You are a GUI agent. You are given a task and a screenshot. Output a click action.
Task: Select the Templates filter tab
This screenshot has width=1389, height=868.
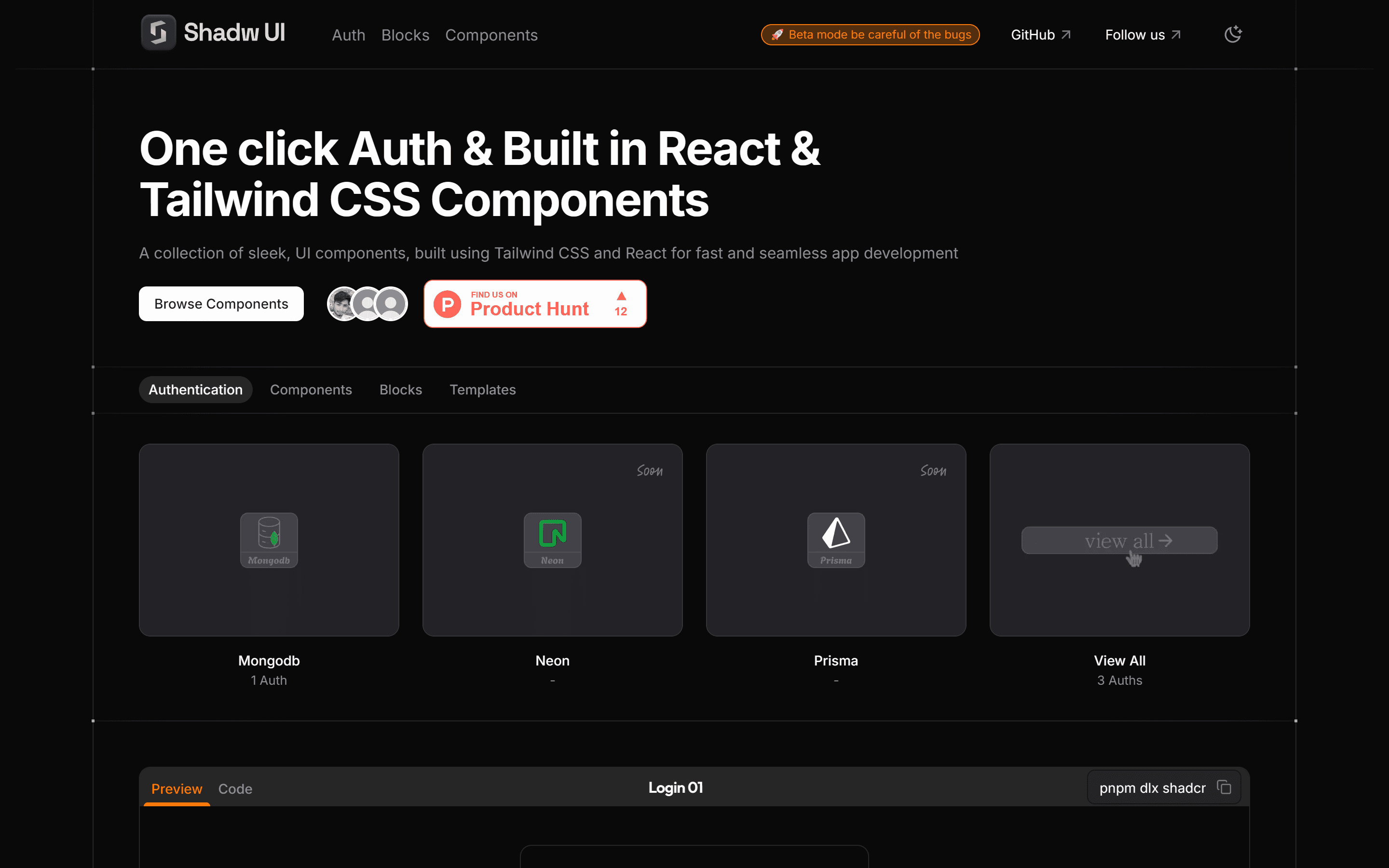pos(482,389)
